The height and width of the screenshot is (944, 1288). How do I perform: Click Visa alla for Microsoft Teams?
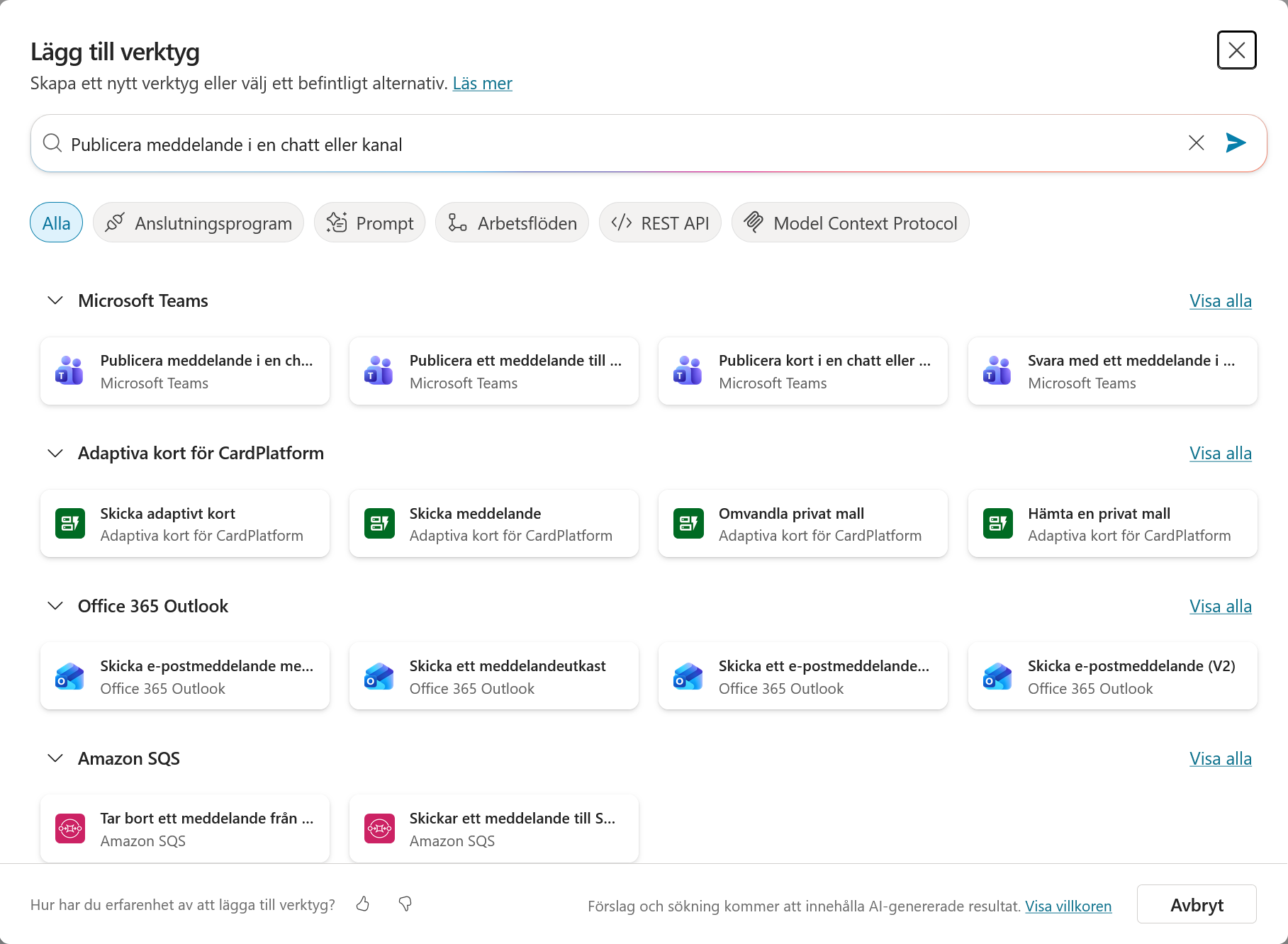pos(1220,300)
